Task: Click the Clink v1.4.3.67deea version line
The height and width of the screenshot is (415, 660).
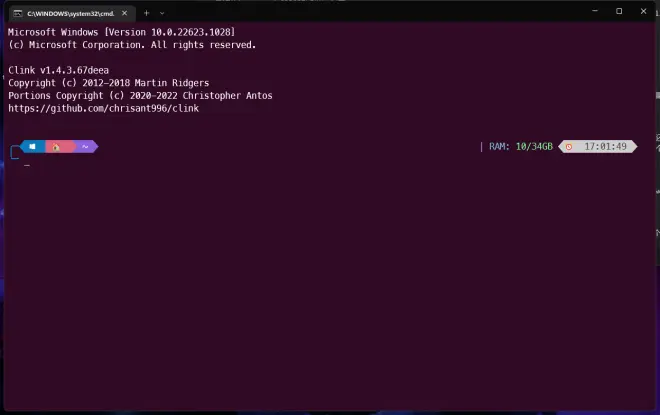Action: (59, 70)
